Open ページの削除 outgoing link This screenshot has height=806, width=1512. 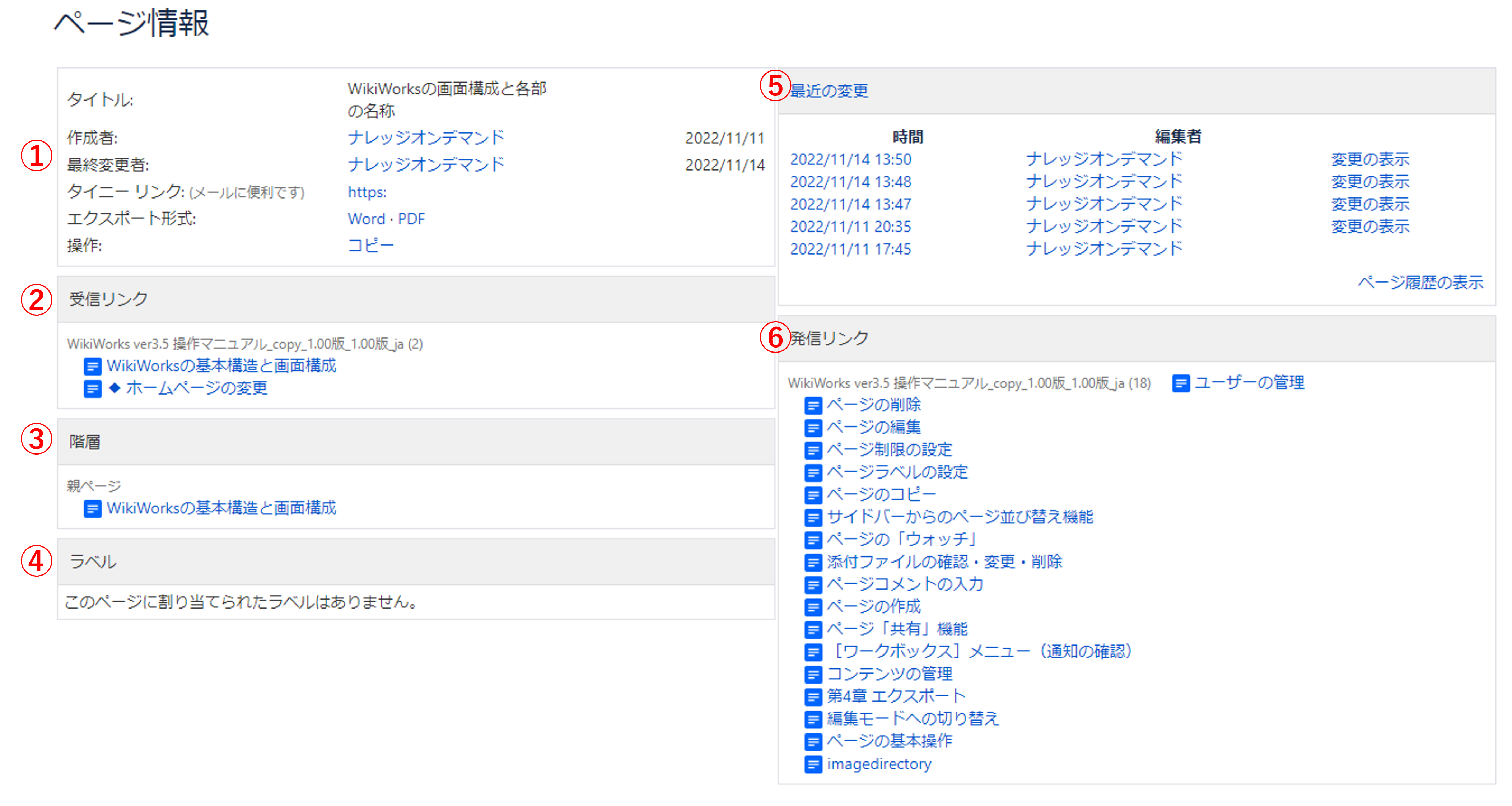click(x=874, y=405)
